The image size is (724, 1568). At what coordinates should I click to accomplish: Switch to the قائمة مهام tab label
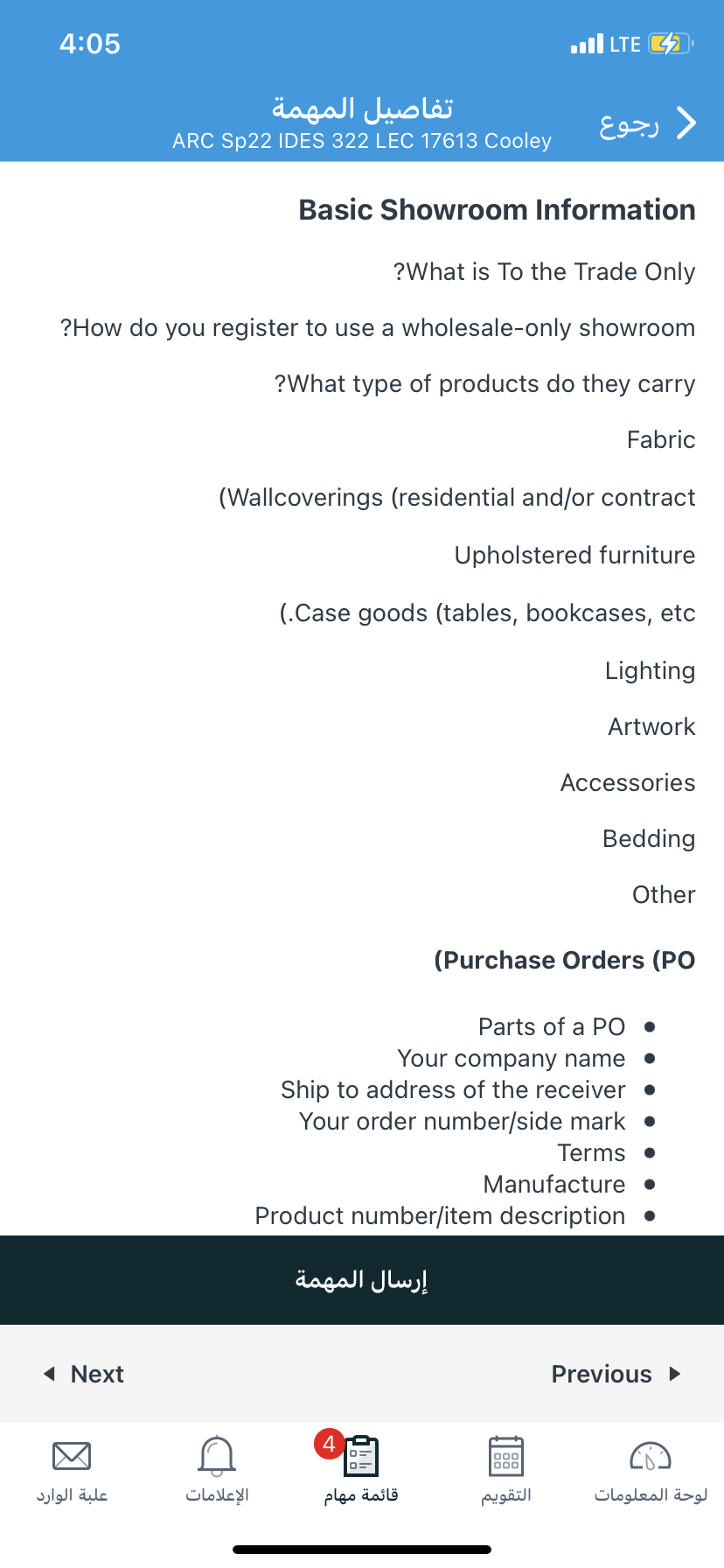(x=361, y=1495)
